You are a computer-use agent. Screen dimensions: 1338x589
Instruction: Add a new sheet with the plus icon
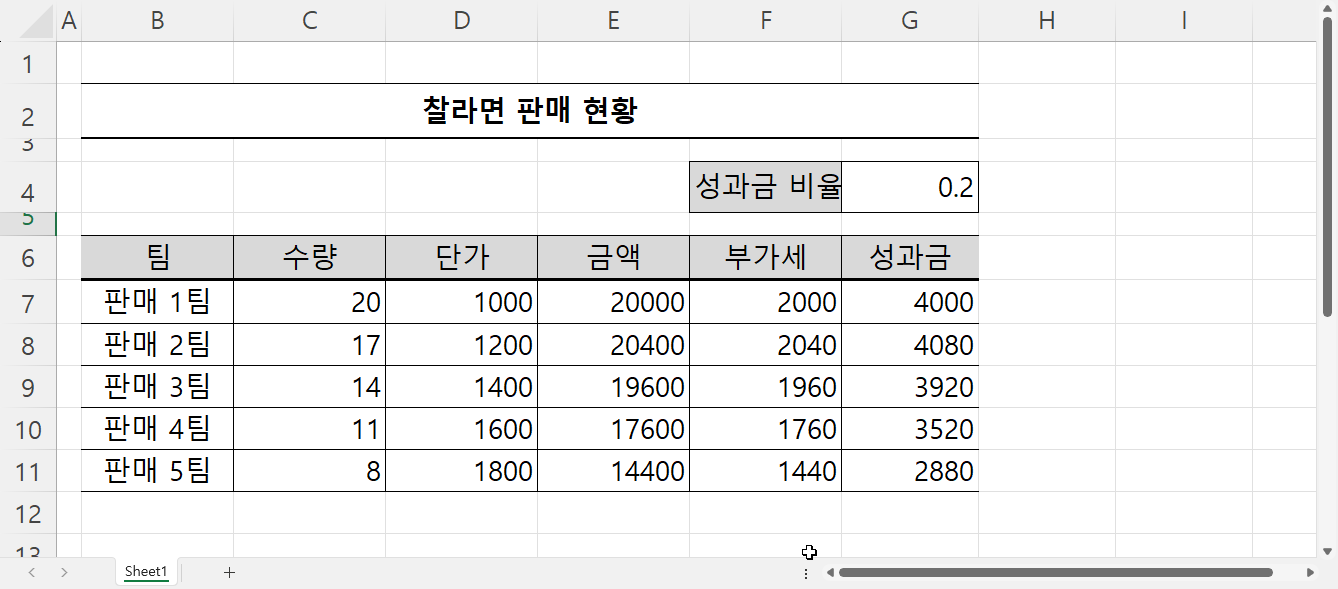pyautogui.click(x=229, y=572)
